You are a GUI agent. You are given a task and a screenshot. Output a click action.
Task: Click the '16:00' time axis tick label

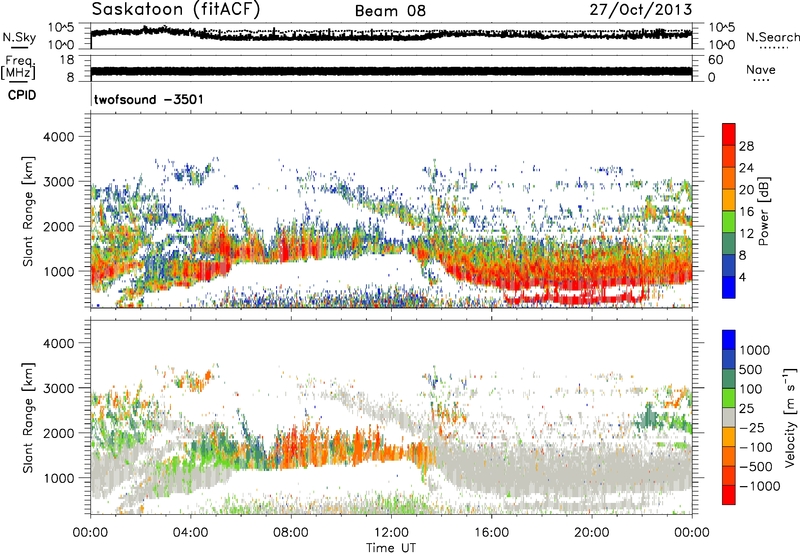click(491, 533)
